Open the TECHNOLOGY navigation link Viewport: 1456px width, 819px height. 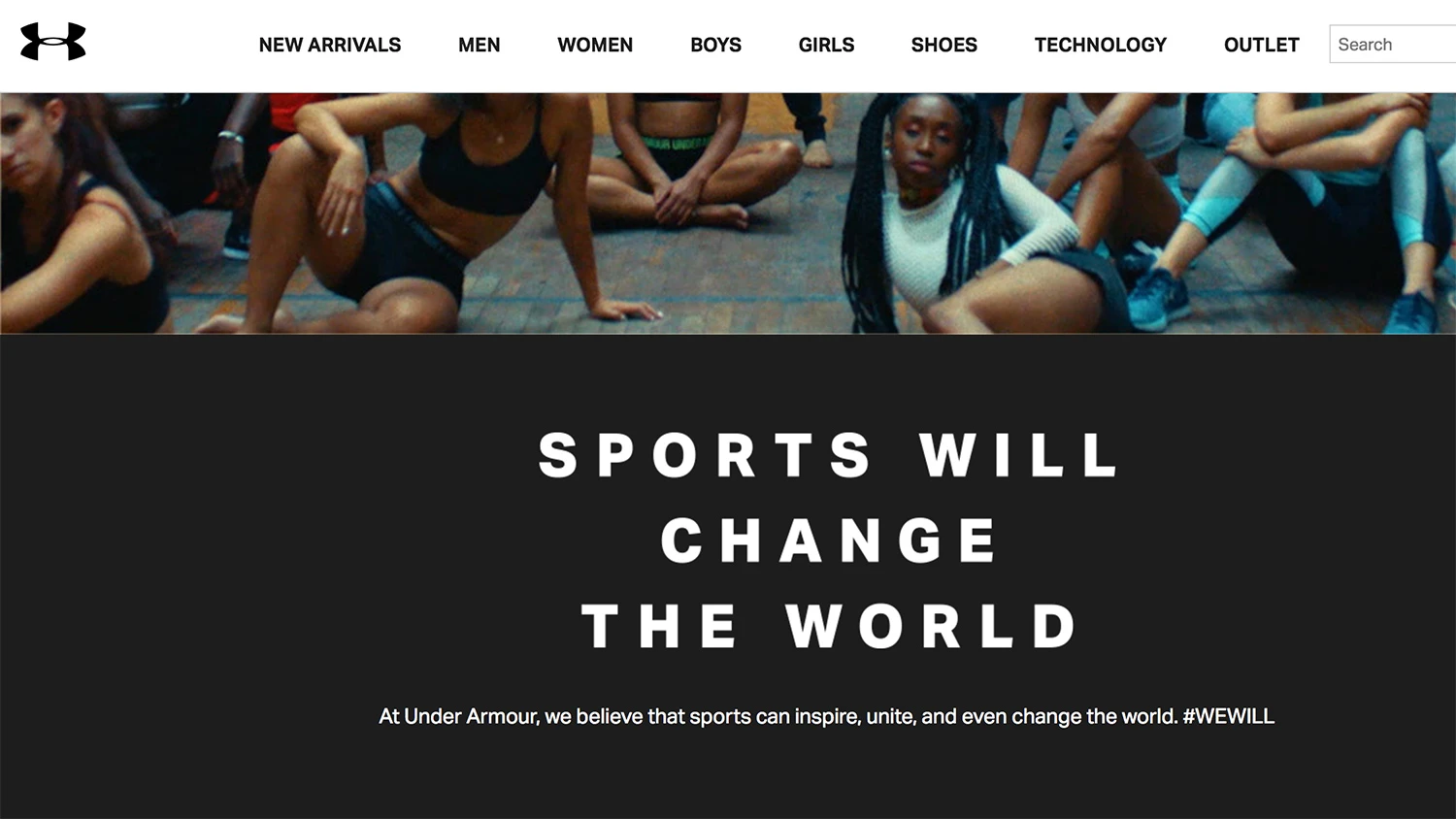1101,45
